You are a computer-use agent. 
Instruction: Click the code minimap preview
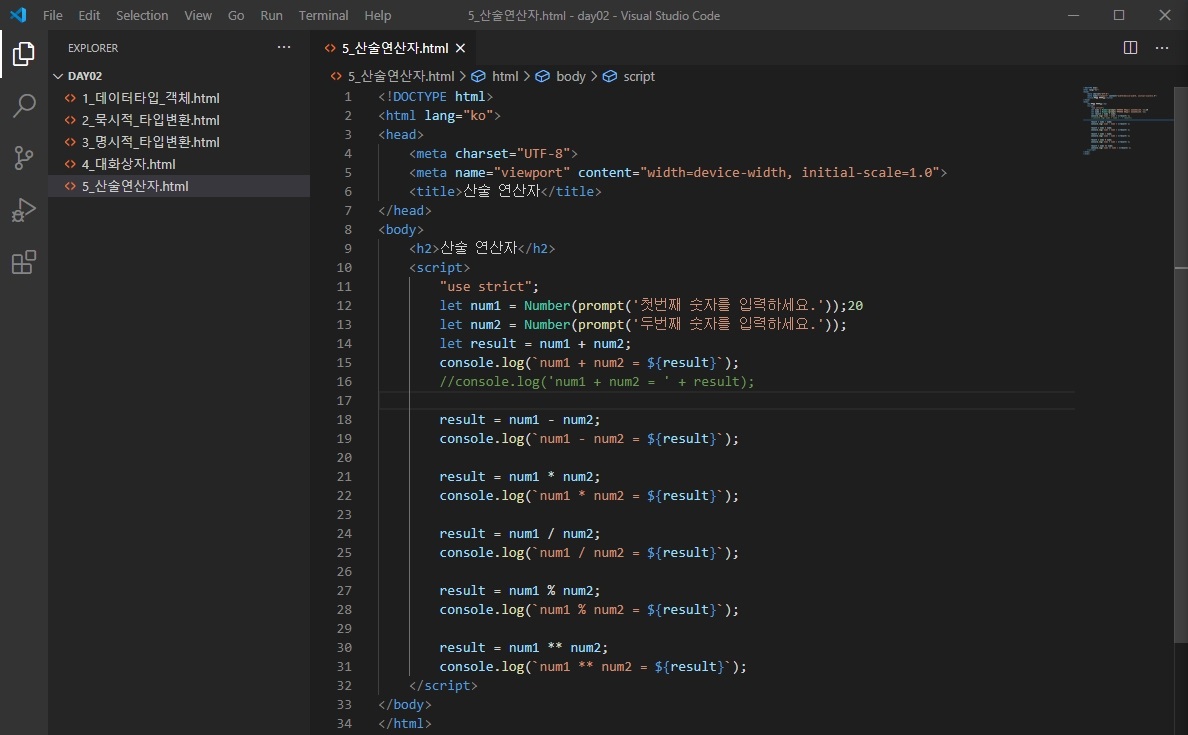tap(1125, 120)
